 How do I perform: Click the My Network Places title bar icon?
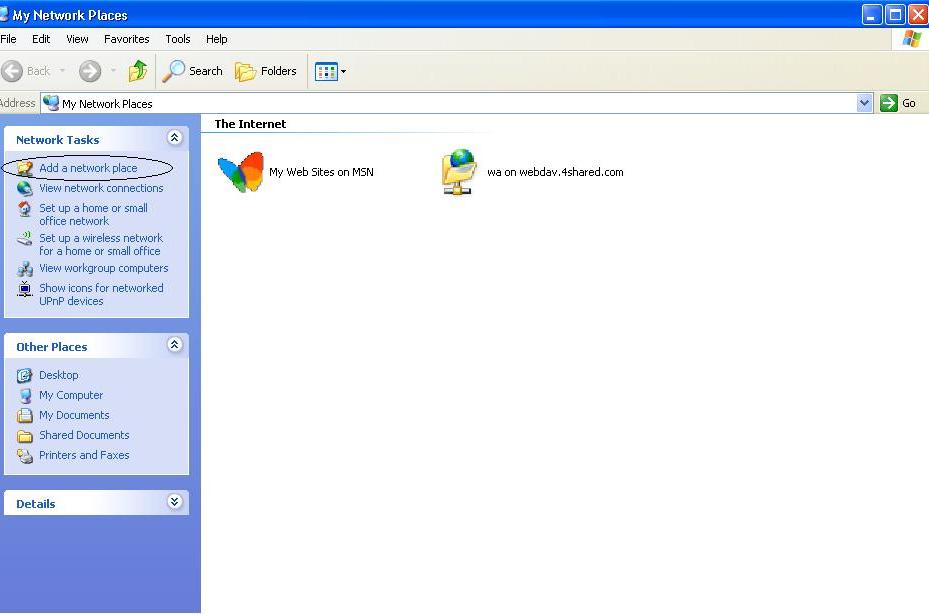[4, 14]
